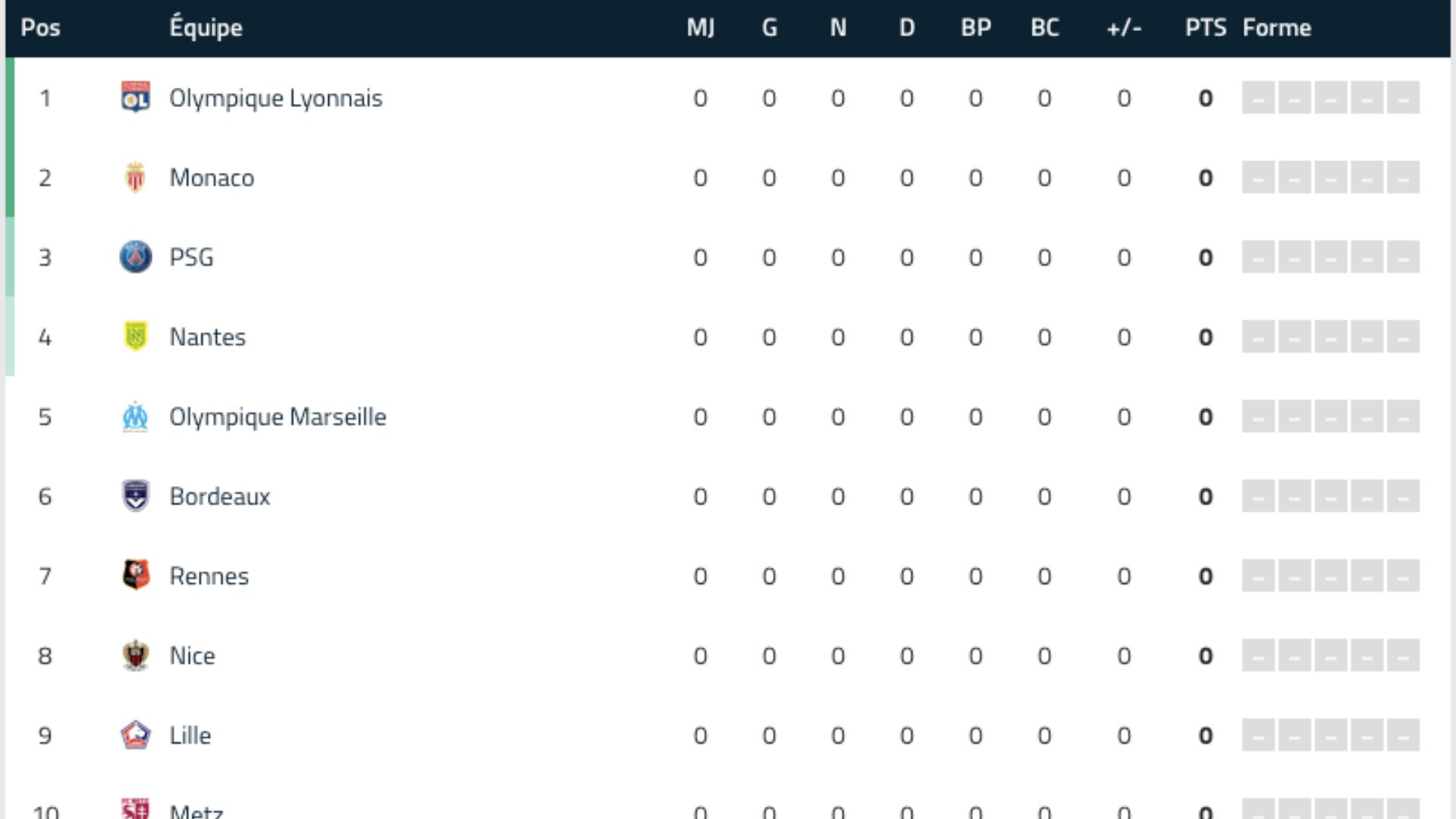Click the Lille club logo
Screen dimensions: 1456x819
pos(136,735)
